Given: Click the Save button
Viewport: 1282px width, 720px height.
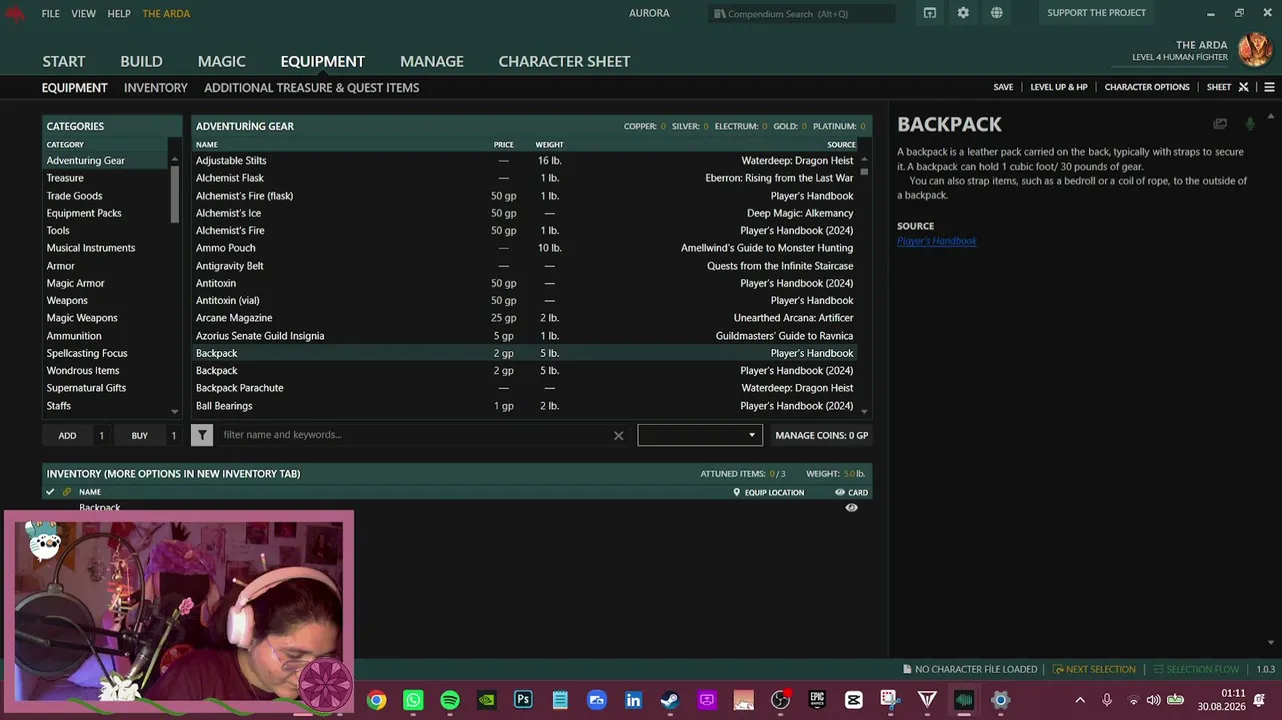Looking at the screenshot, I should click(1003, 87).
